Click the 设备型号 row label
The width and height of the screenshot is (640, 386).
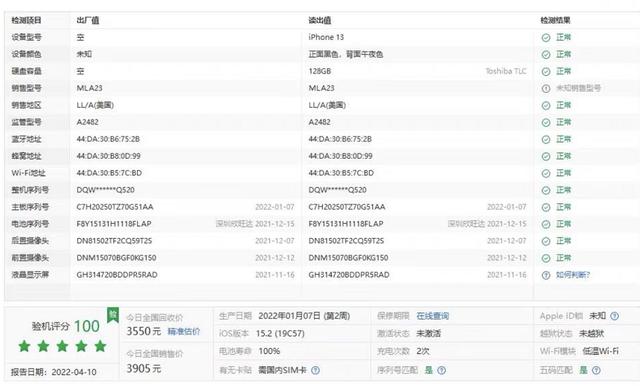pyautogui.click(x=27, y=37)
